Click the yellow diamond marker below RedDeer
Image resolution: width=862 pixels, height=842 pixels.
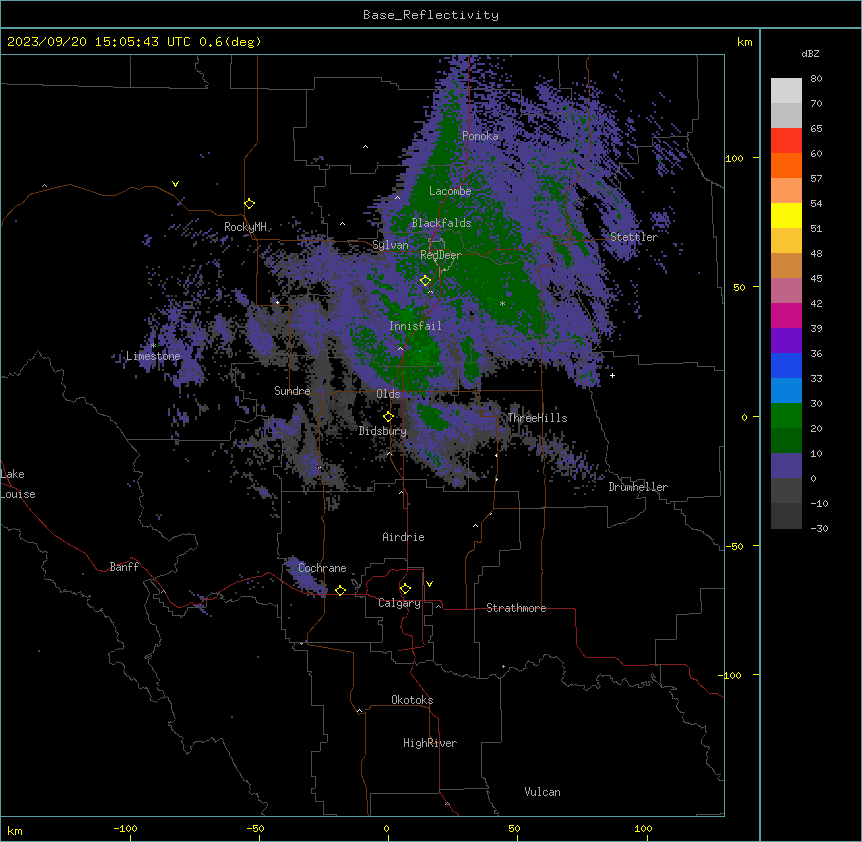tap(426, 281)
